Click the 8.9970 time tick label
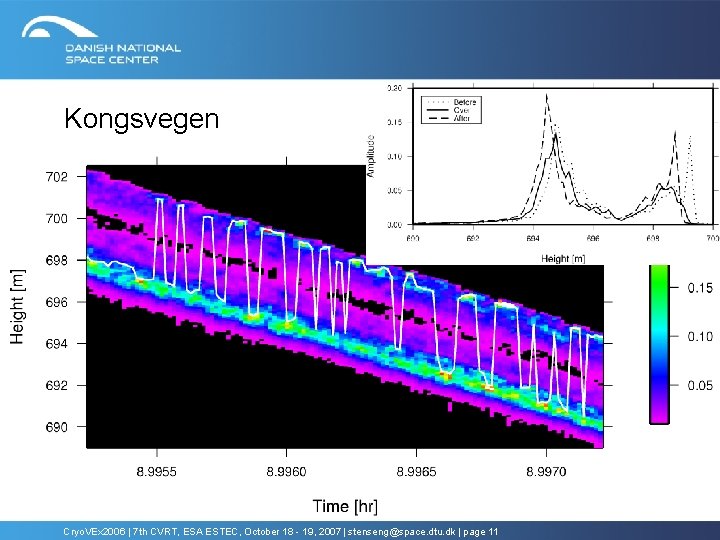 coord(546,472)
